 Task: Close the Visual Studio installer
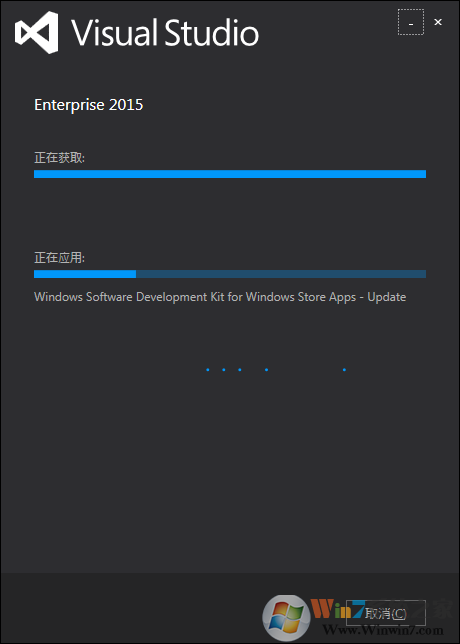(x=438, y=22)
